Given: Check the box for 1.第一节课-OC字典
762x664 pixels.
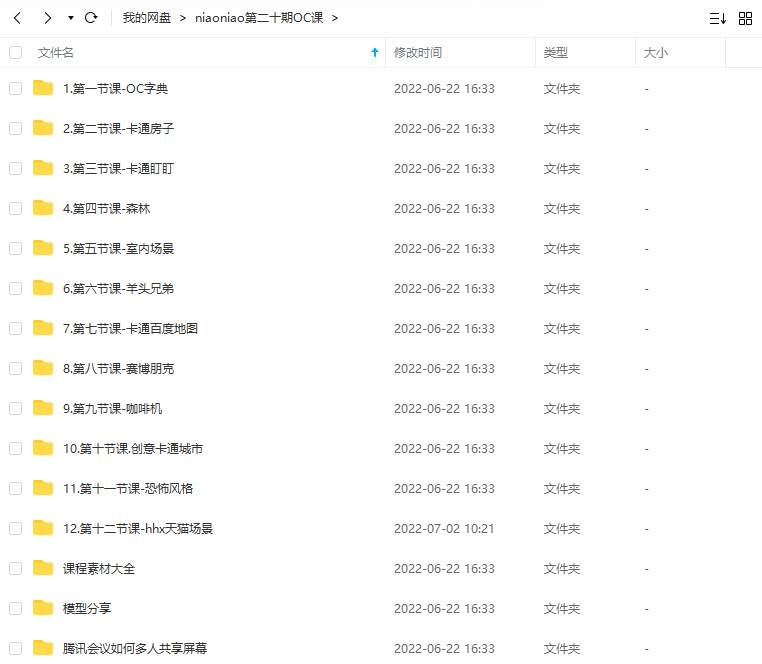Looking at the screenshot, I should pyautogui.click(x=15, y=88).
